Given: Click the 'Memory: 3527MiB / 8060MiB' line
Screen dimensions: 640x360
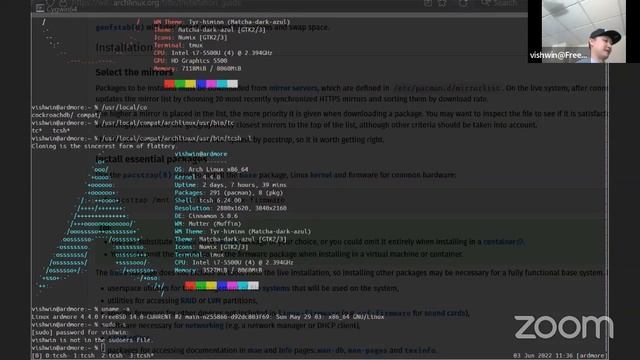Looking at the screenshot, I should 218,270.
